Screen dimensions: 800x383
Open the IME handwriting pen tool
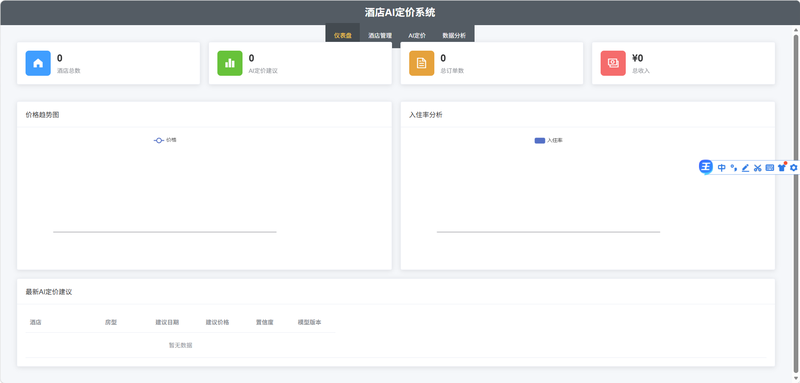coord(745,168)
